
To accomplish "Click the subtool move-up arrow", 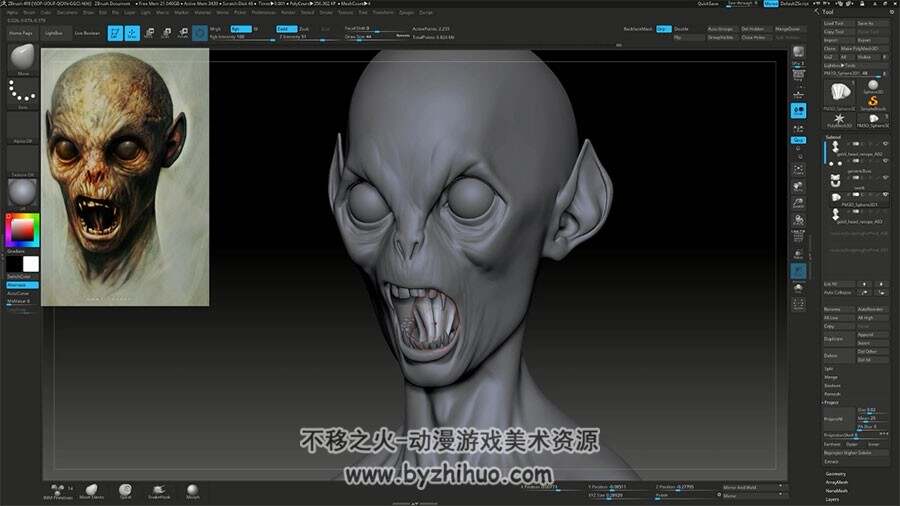I will (x=864, y=284).
